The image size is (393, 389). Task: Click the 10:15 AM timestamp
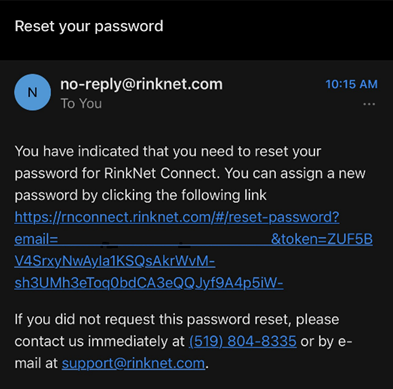[x=352, y=84]
